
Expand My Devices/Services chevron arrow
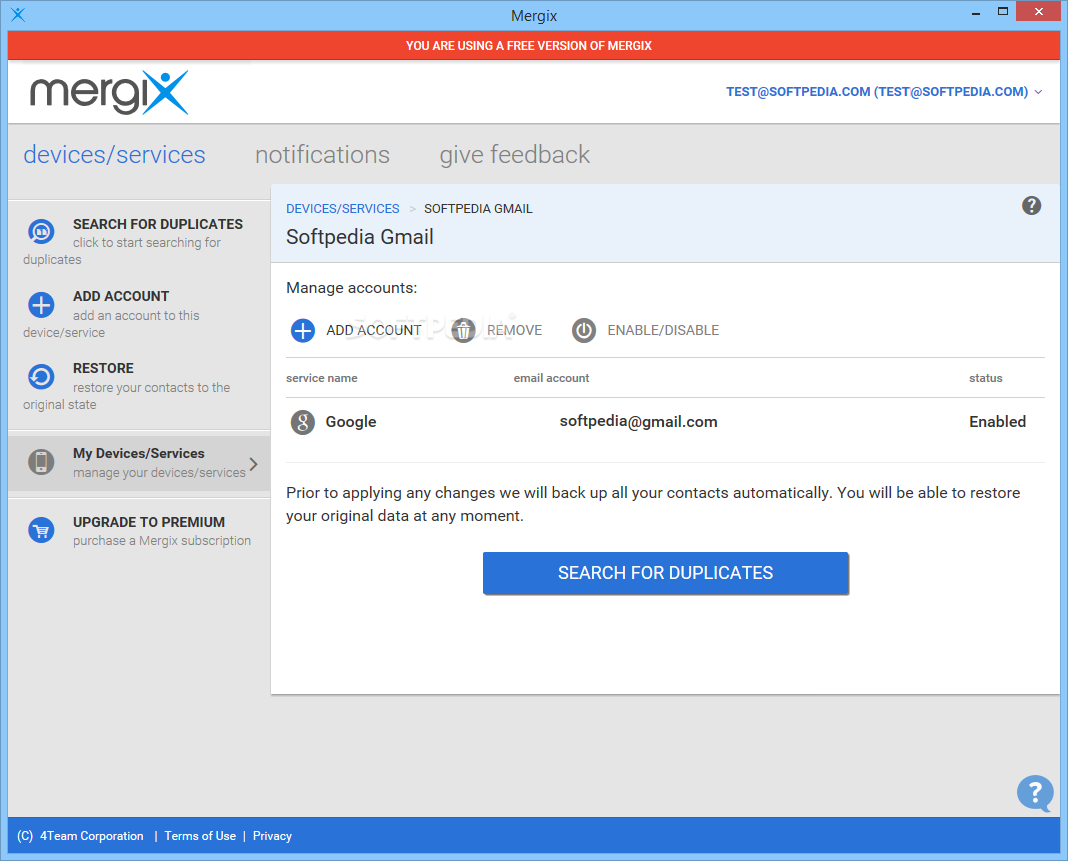pos(253,464)
